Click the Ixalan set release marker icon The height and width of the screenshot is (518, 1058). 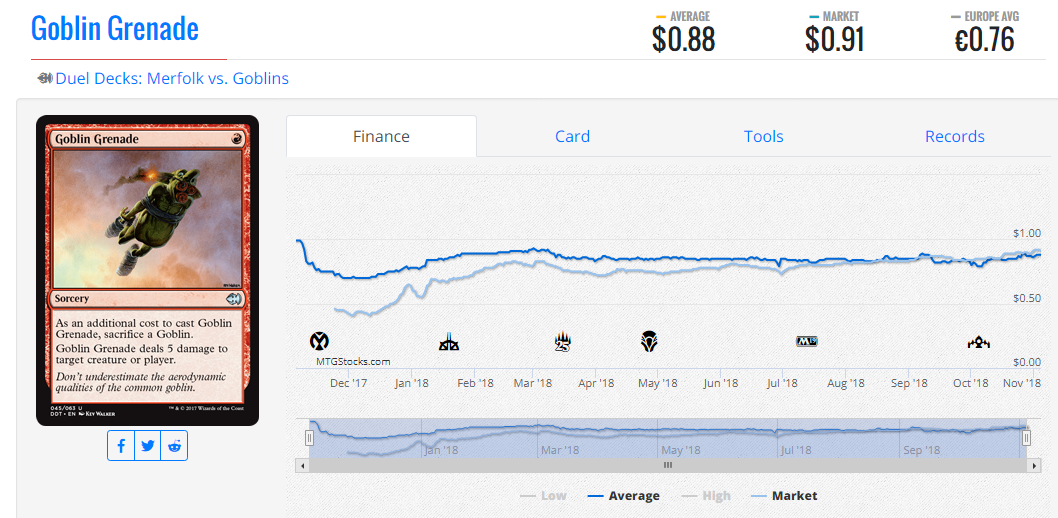(x=319, y=341)
